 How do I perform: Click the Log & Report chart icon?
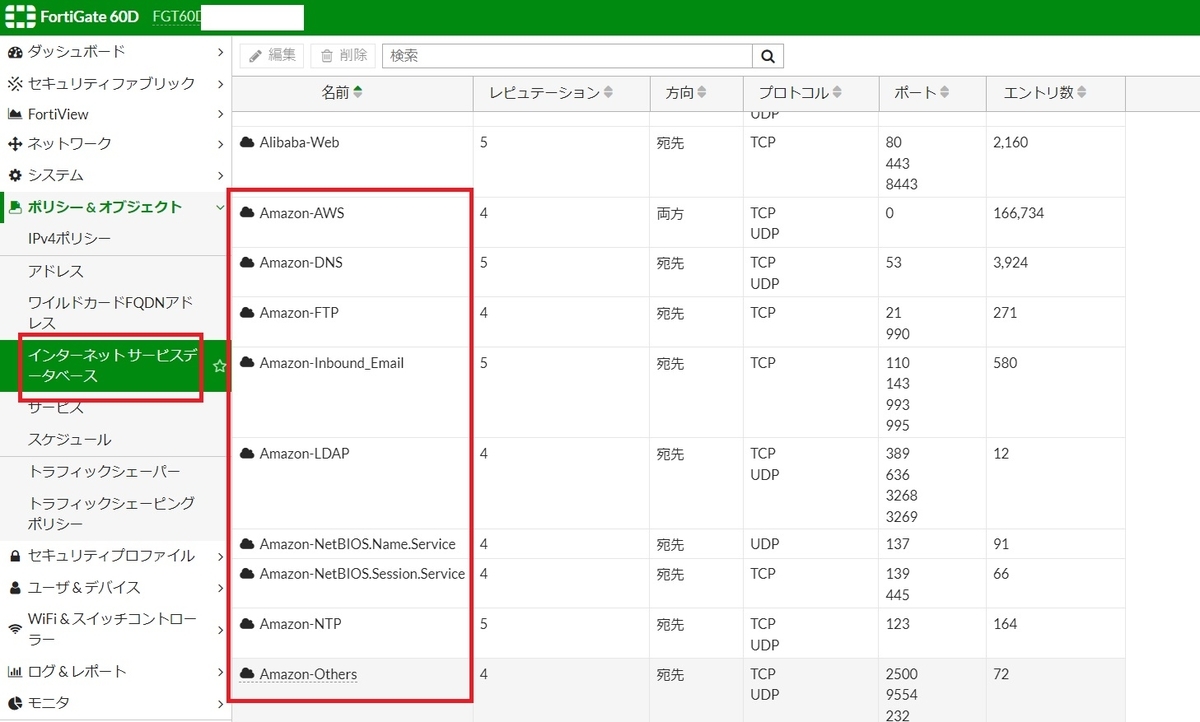click(x=15, y=671)
